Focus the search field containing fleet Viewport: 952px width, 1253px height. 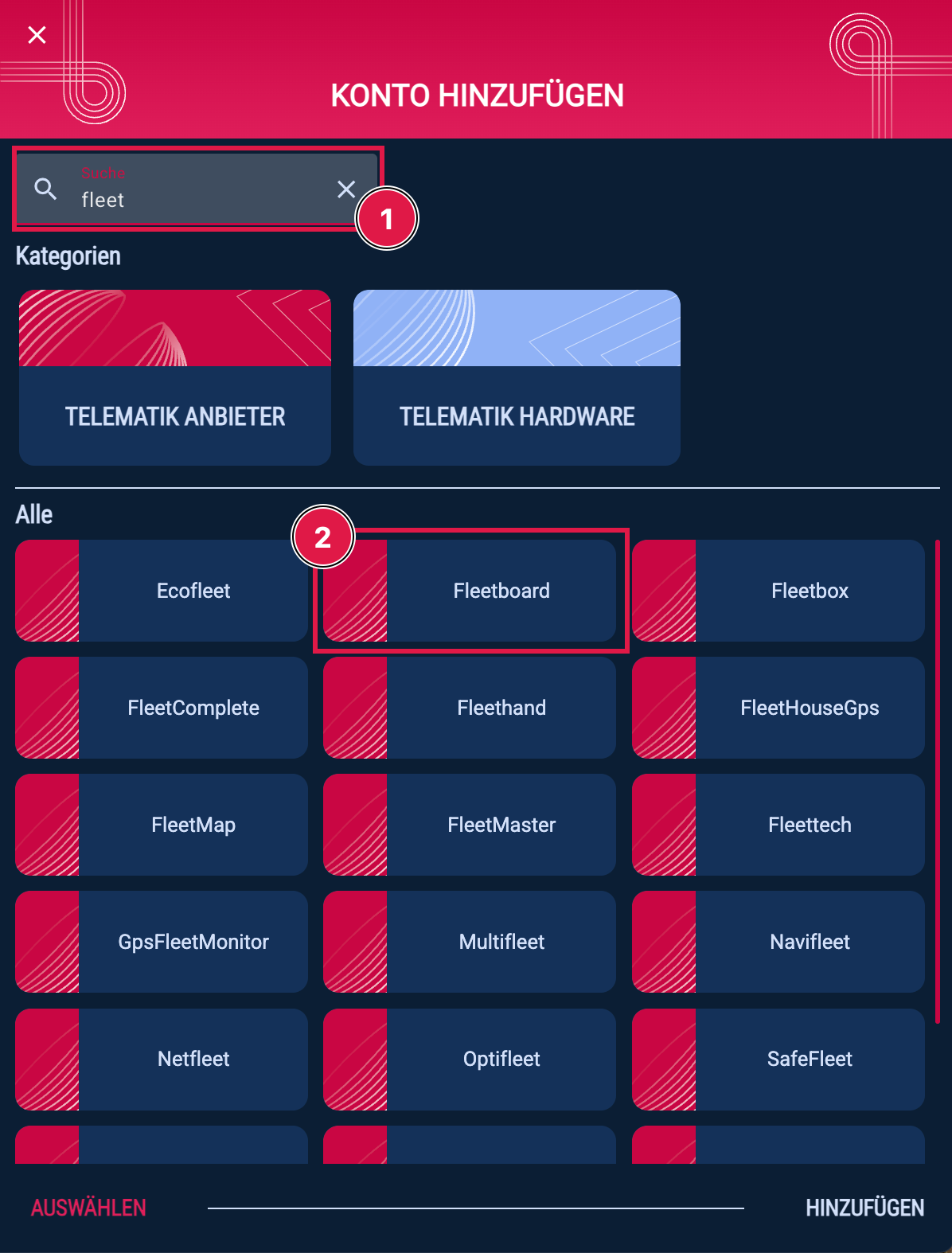click(199, 199)
